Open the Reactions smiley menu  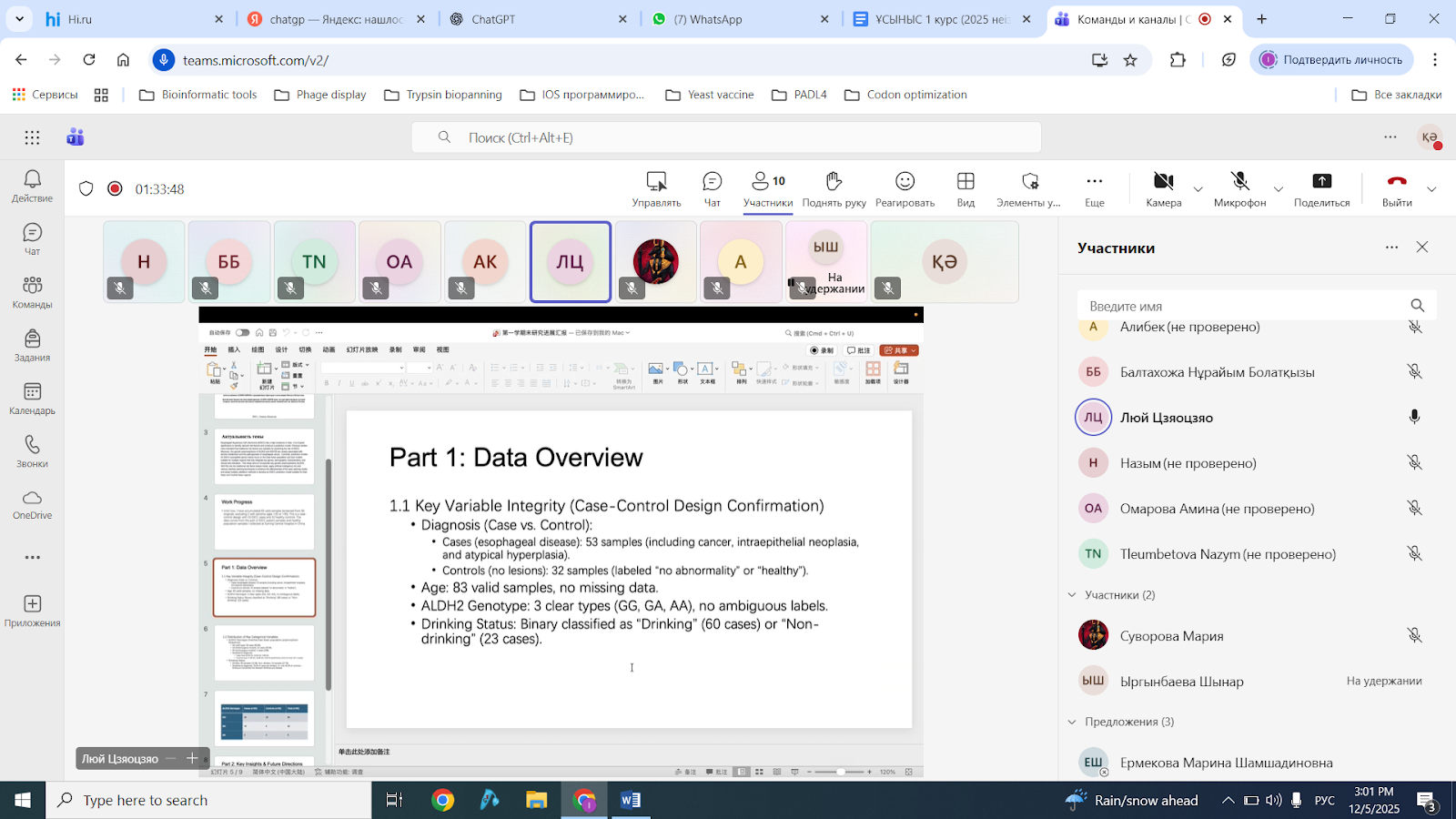[905, 188]
